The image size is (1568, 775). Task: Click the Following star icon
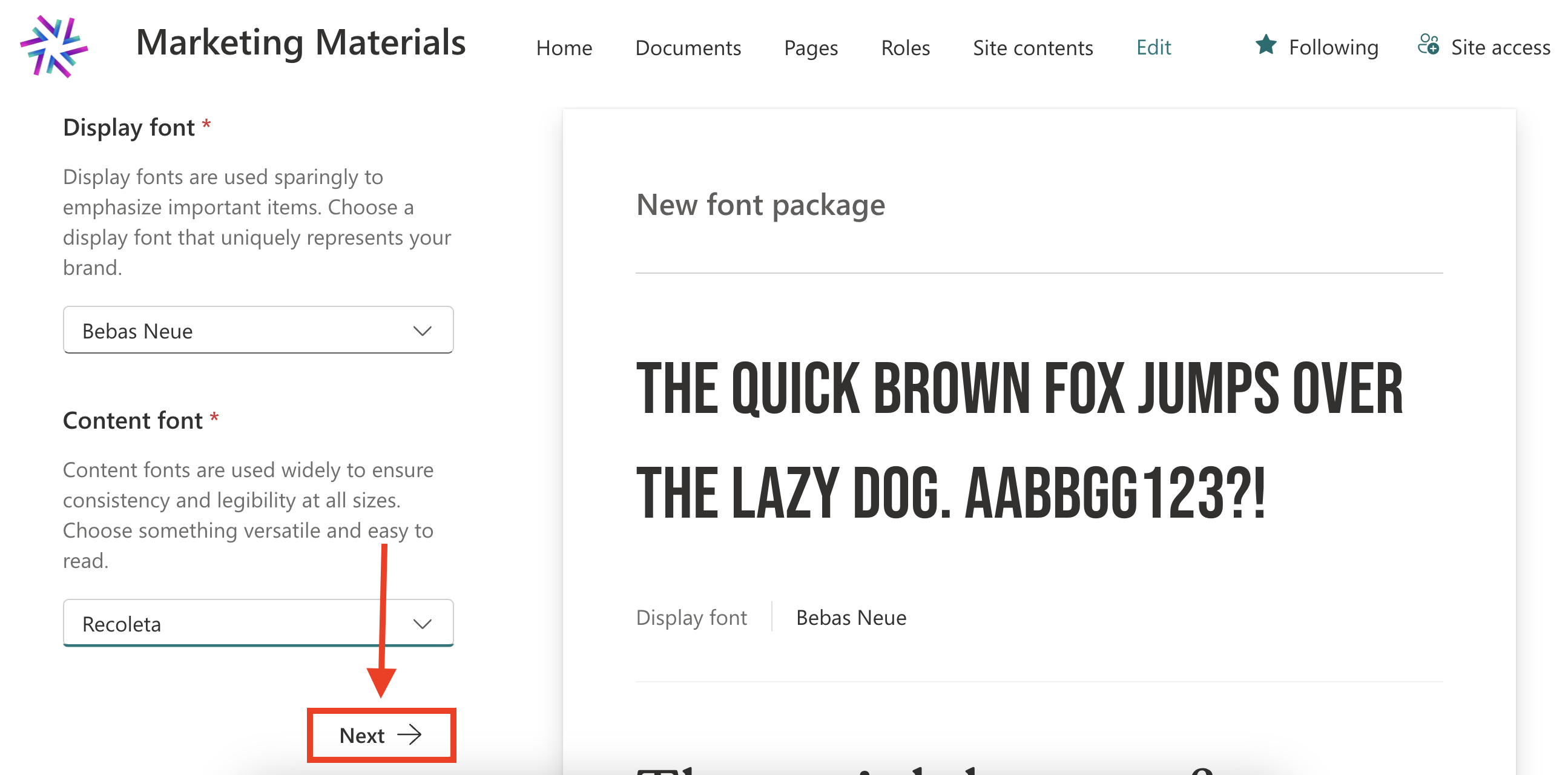[1265, 45]
